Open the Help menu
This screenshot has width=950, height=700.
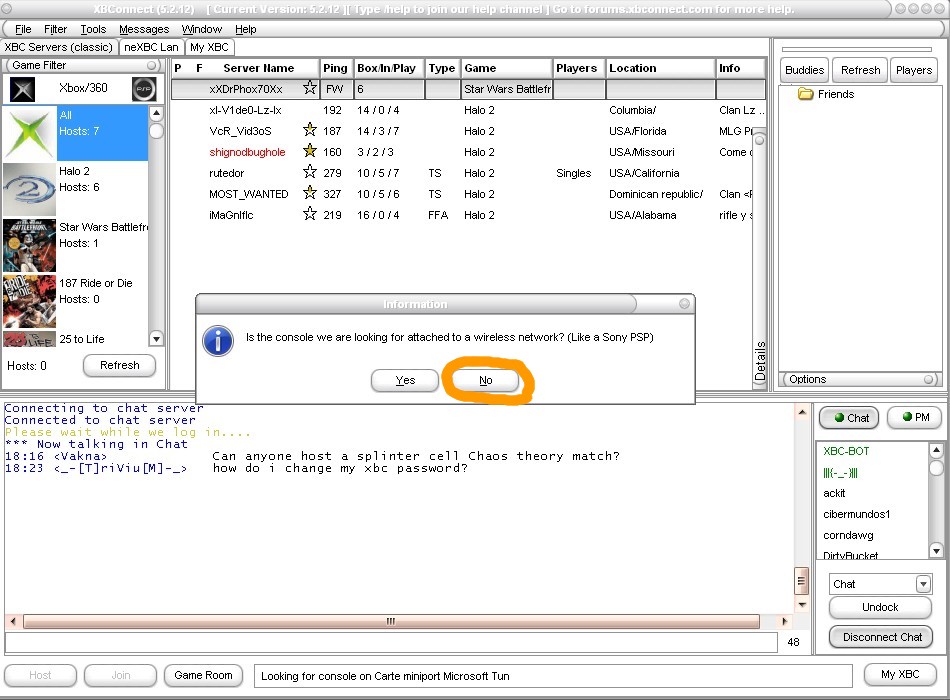click(245, 29)
